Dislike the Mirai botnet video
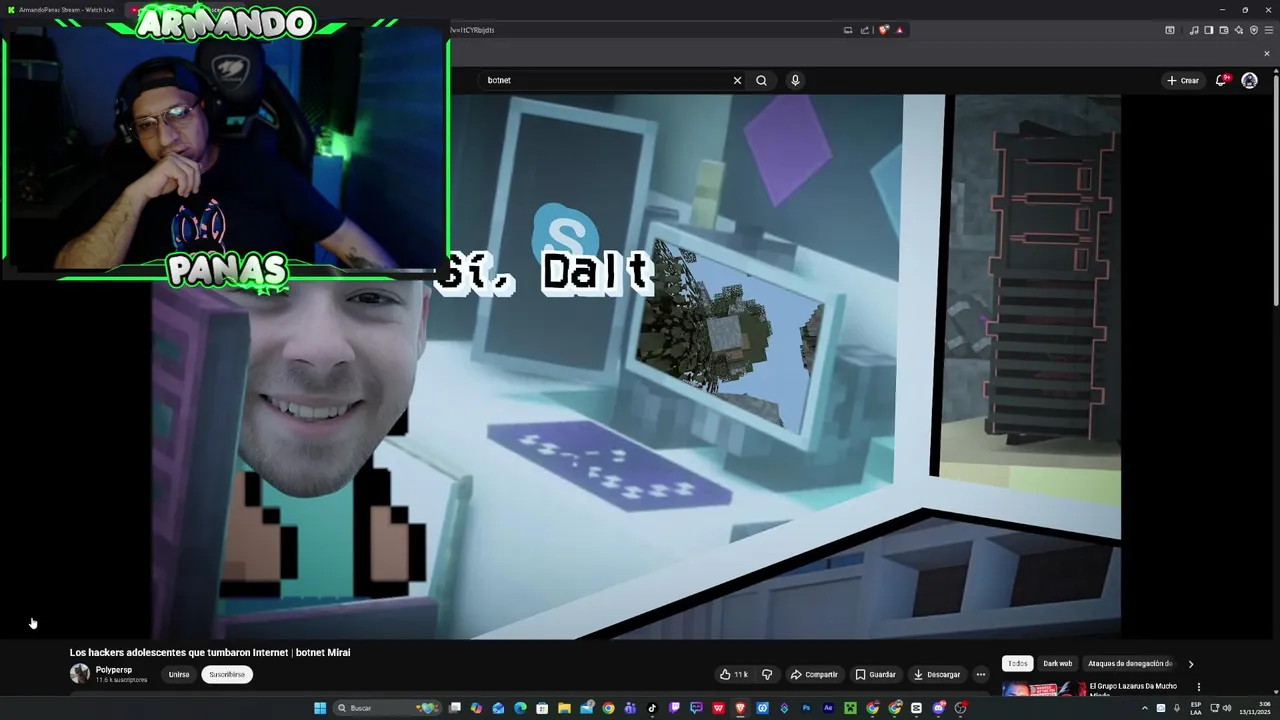1280x720 pixels. (x=767, y=674)
